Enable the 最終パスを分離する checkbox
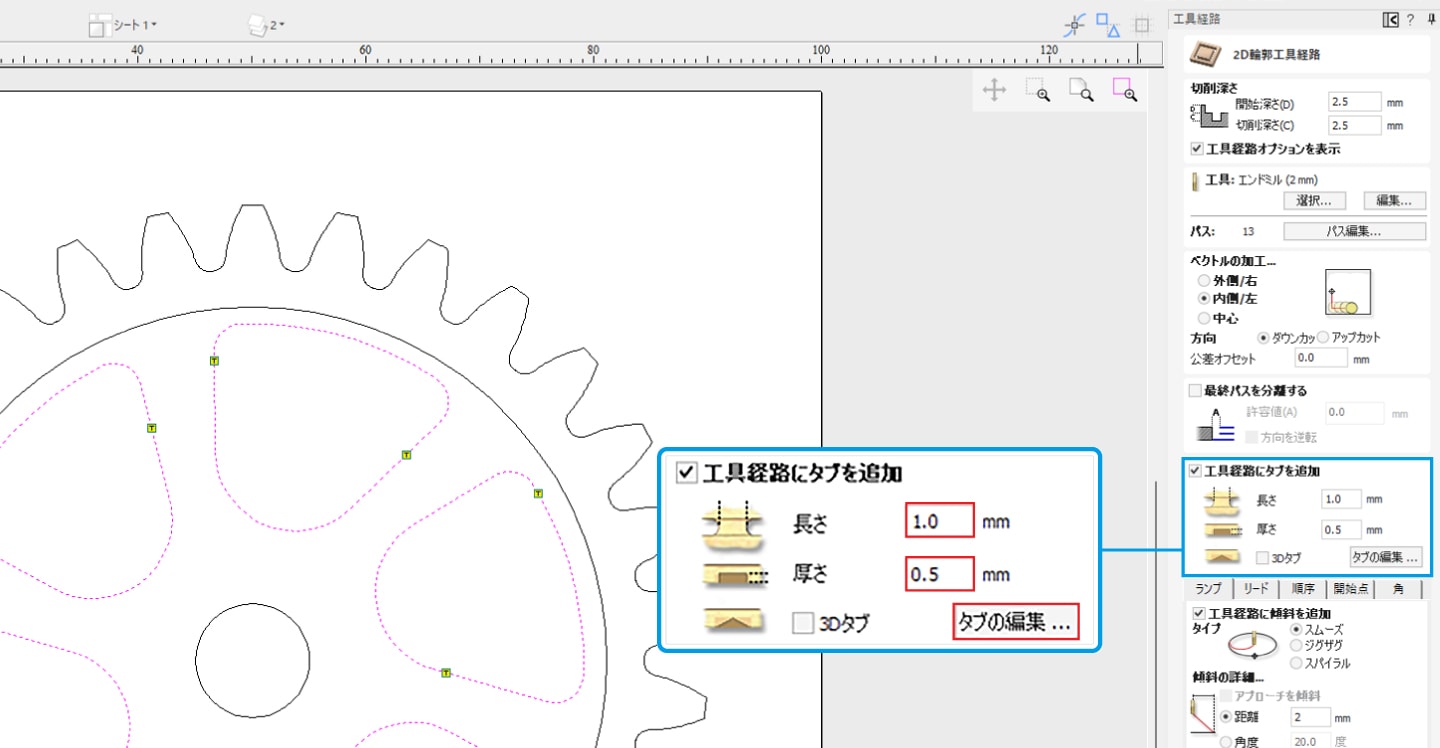 [1194, 391]
